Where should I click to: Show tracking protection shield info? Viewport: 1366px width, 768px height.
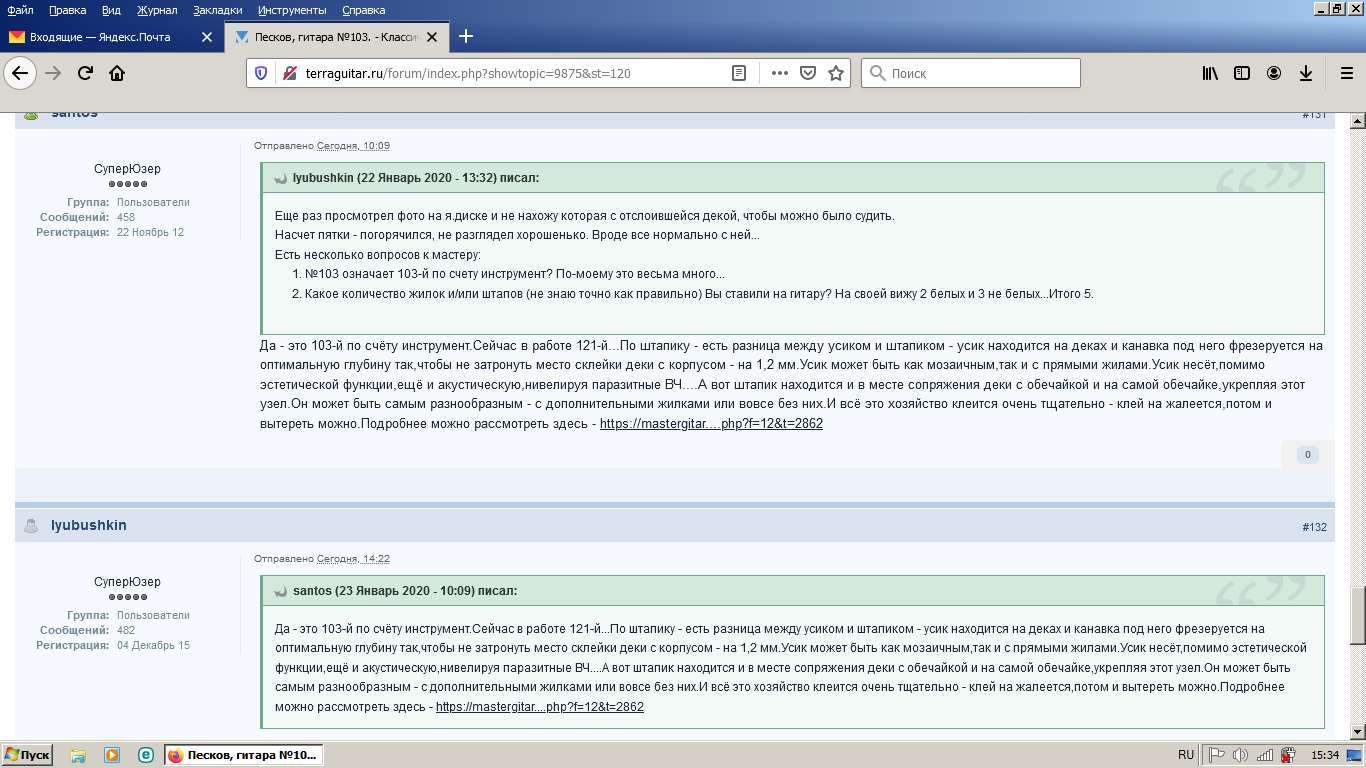coord(261,73)
